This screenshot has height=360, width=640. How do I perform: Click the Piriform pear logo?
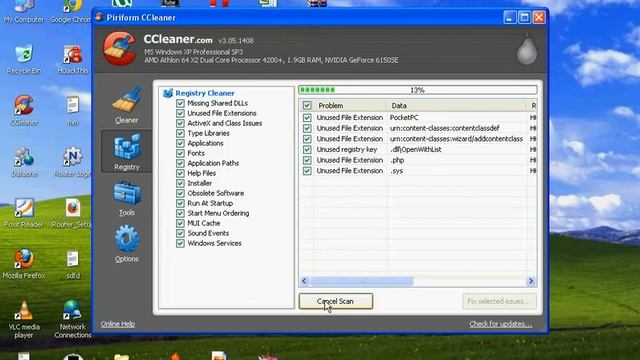(x=527, y=50)
